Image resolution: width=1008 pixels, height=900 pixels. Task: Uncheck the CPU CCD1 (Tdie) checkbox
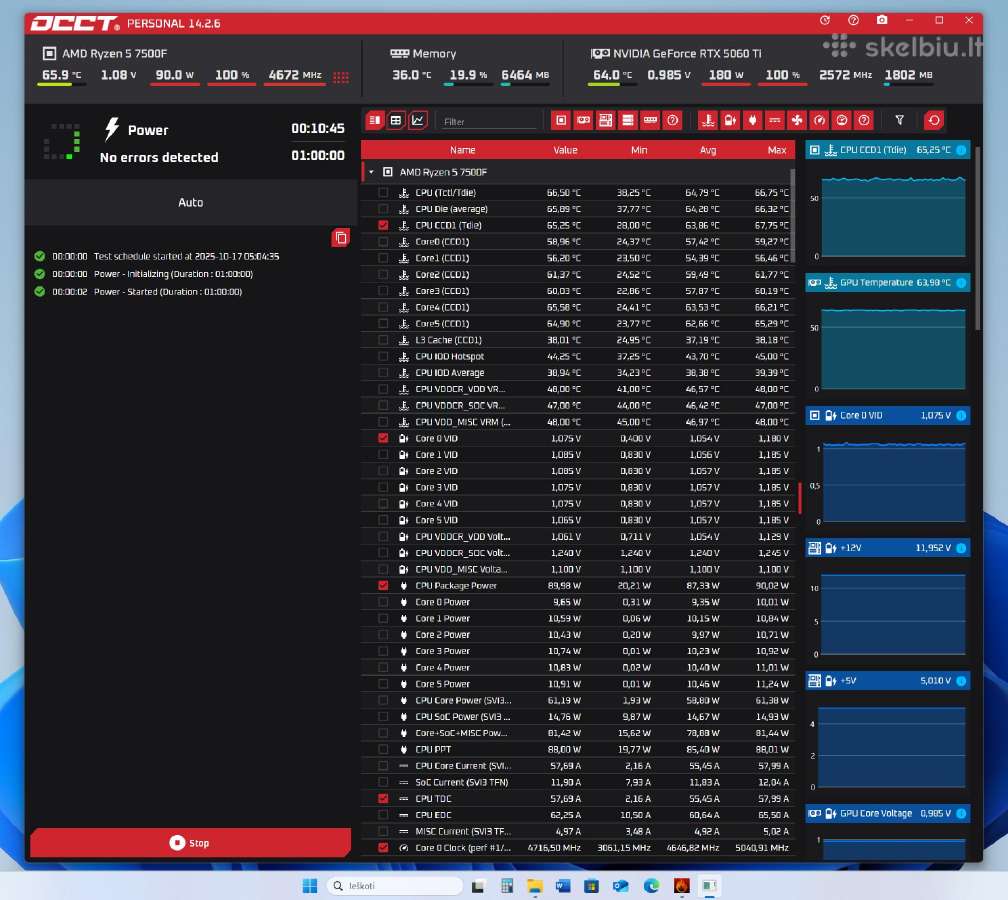(x=383, y=225)
